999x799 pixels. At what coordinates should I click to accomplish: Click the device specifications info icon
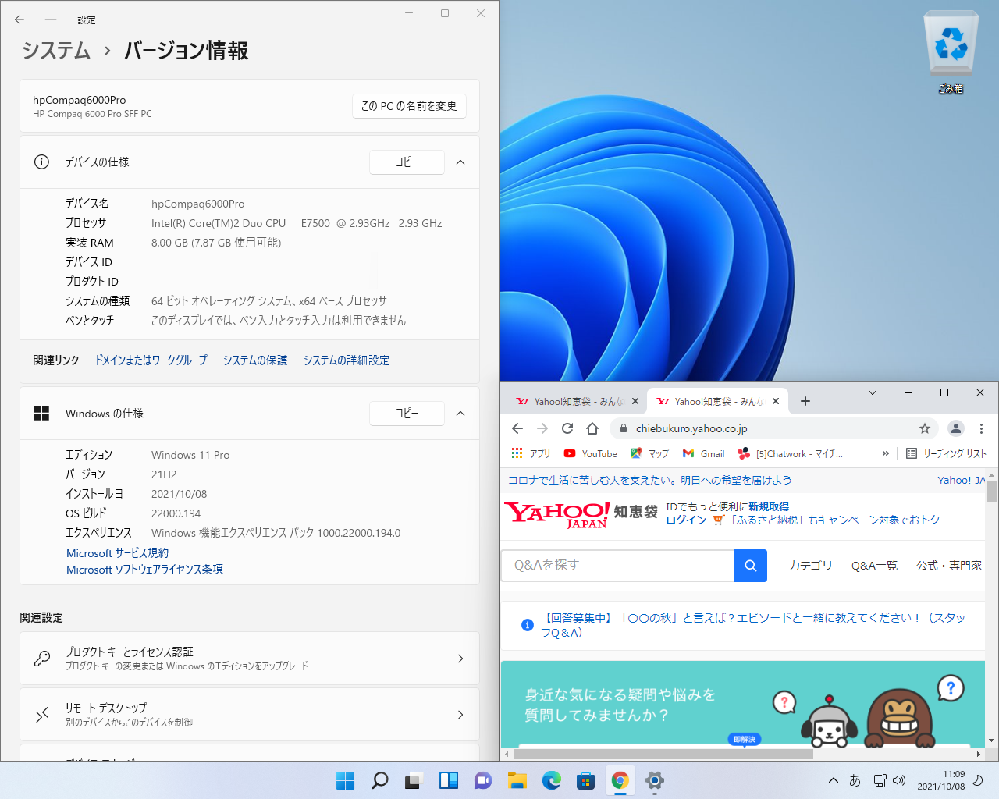pyautogui.click(x=41, y=162)
